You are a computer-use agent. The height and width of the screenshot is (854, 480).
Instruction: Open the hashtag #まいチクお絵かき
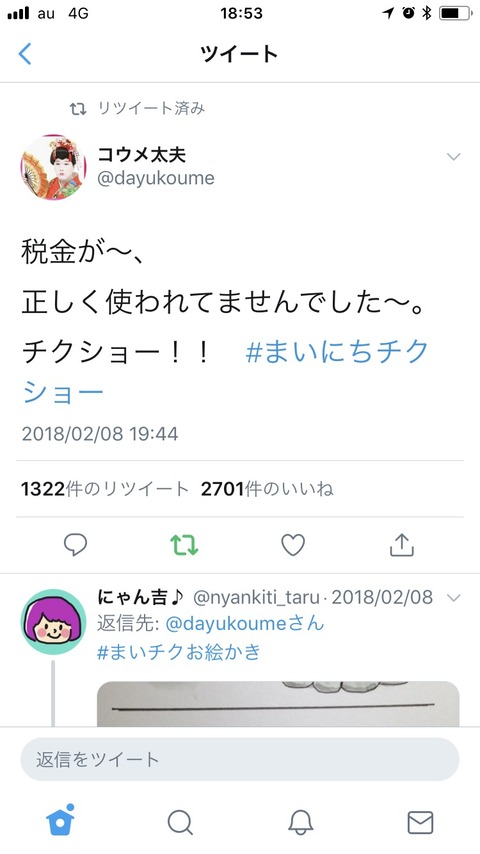coord(179,652)
